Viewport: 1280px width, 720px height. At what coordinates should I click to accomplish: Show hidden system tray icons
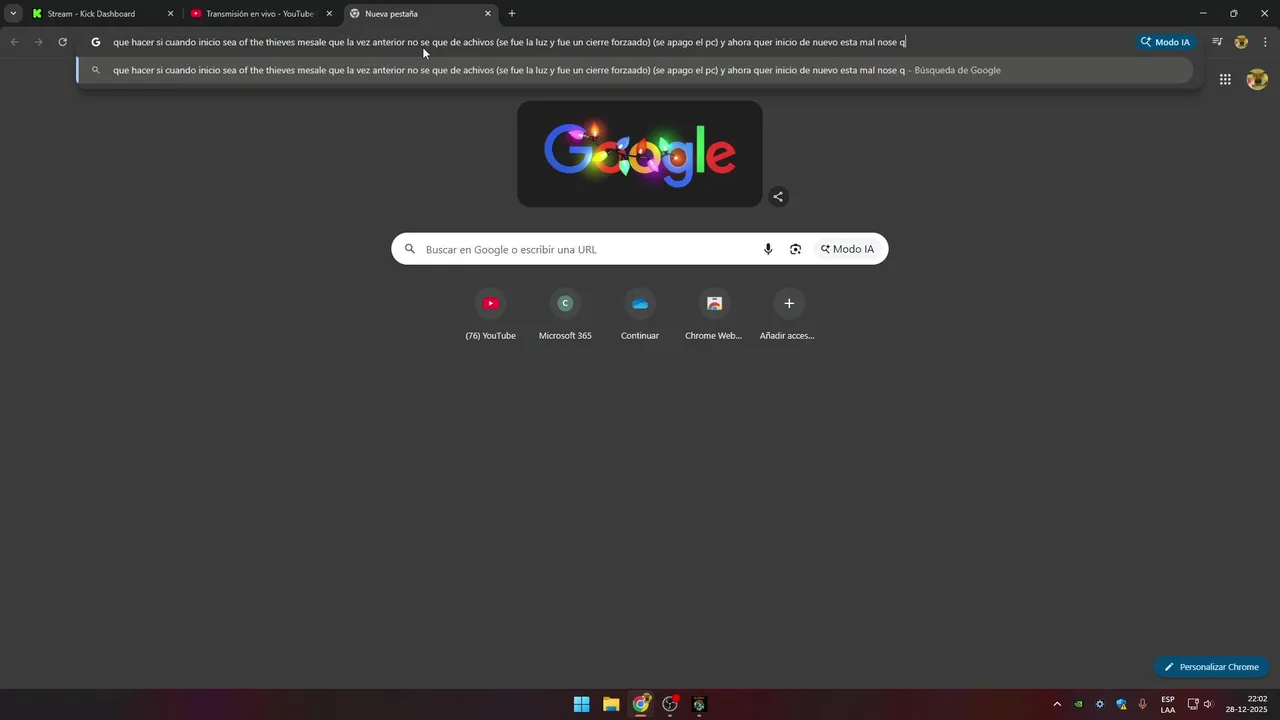pyautogui.click(x=1057, y=704)
